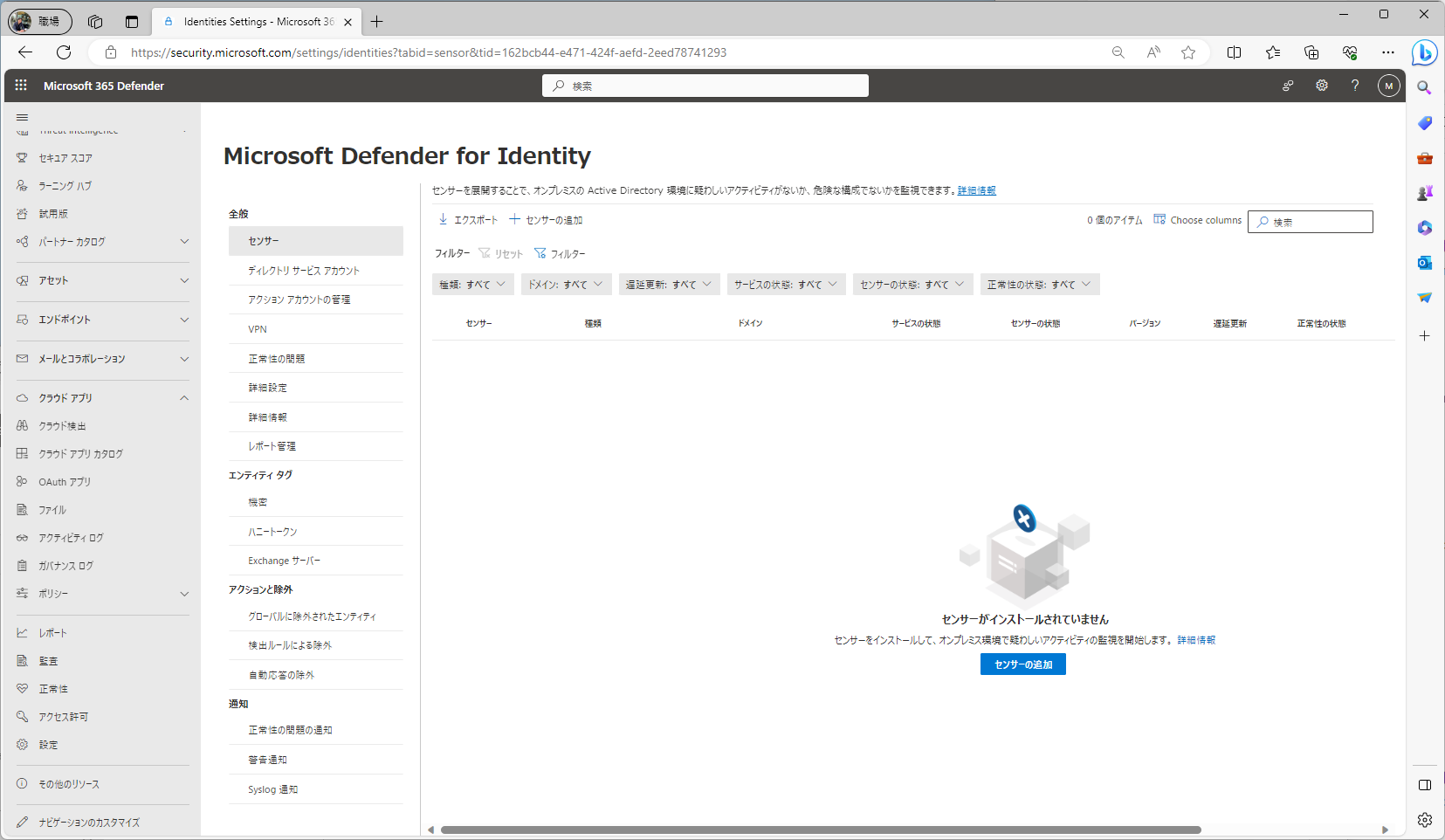The width and height of the screenshot is (1445, 840).
Task: Sort by the Version column header
Action: tap(1145, 323)
